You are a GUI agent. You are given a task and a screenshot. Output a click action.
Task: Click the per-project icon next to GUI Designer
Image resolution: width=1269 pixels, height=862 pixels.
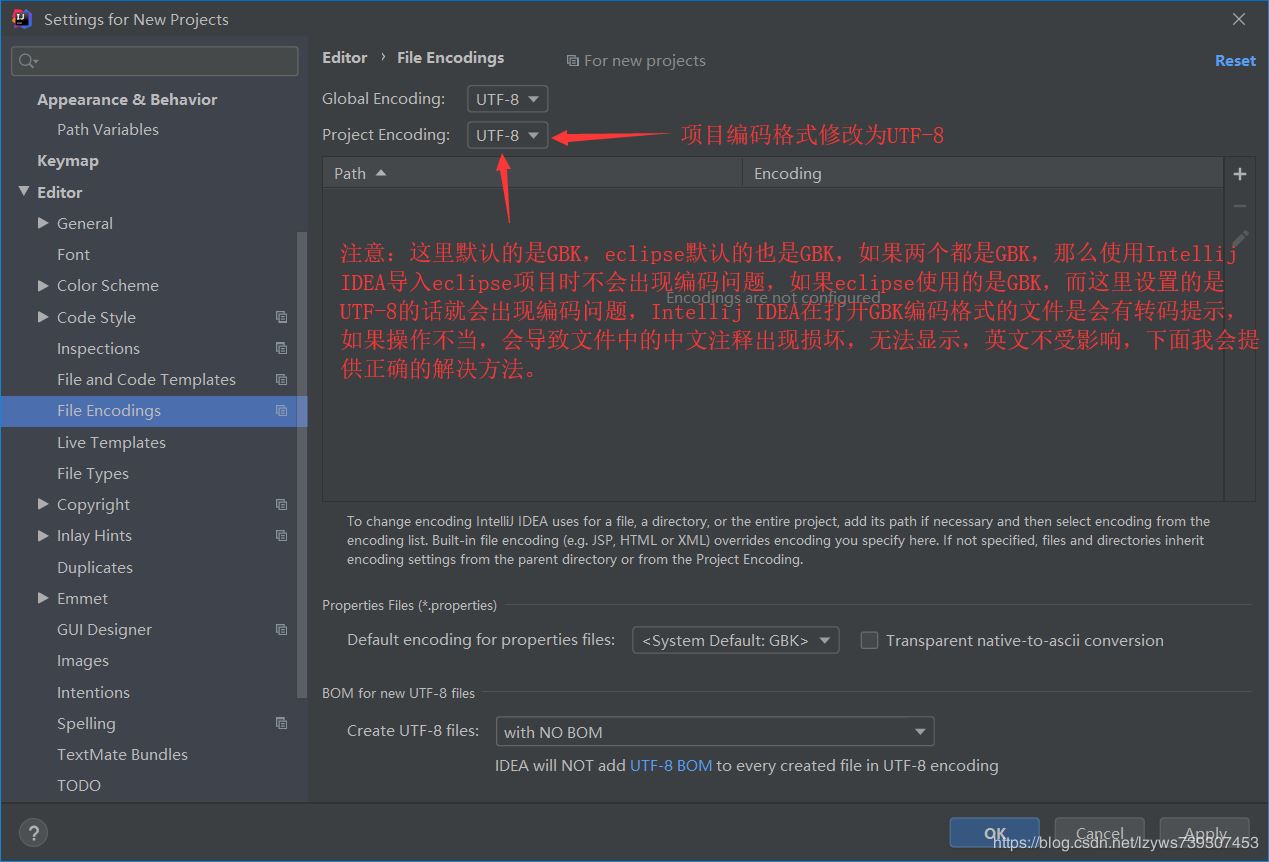tap(281, 629)
